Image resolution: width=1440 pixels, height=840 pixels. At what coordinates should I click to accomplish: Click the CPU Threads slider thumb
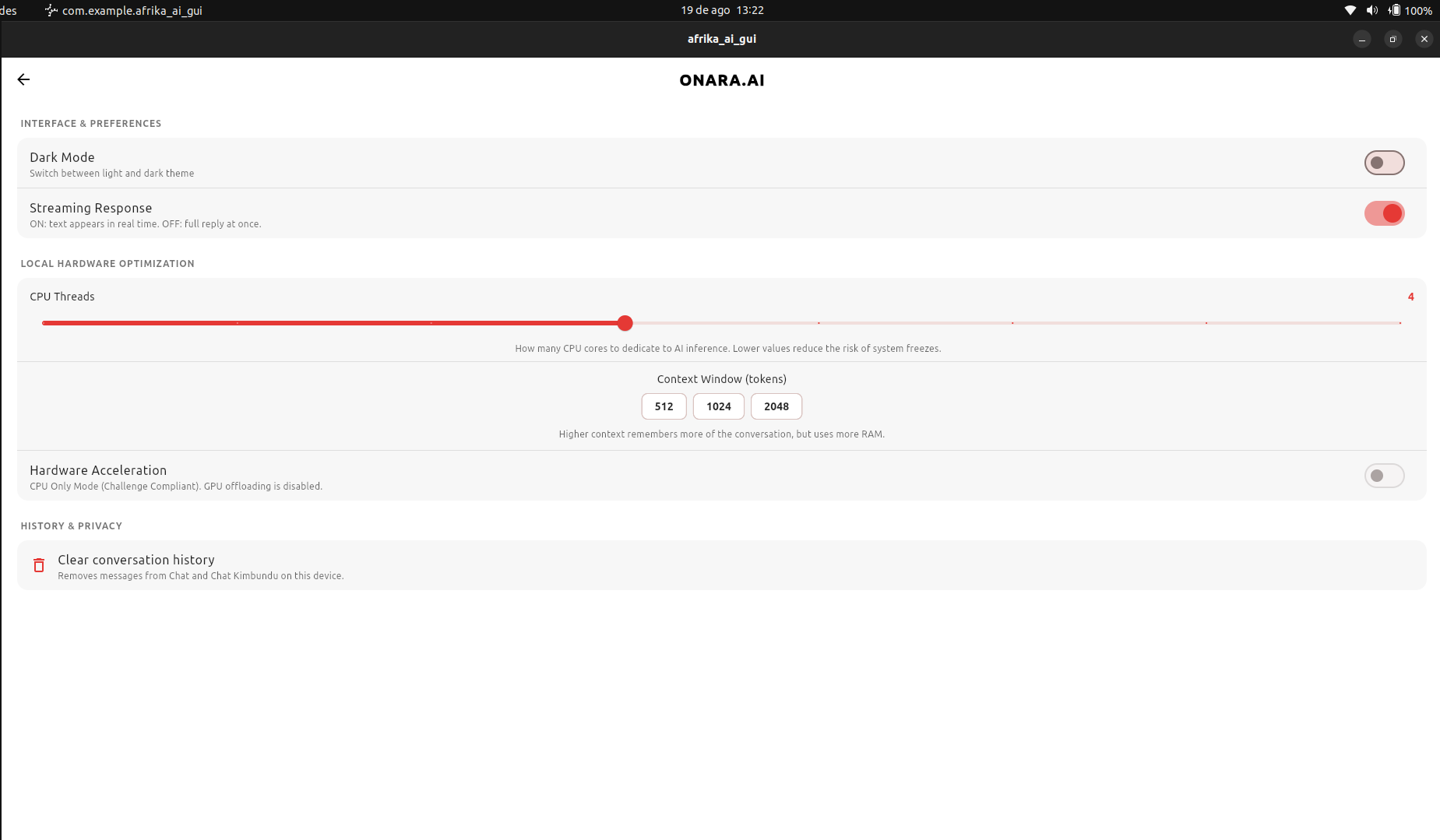[x=625, y=323]
